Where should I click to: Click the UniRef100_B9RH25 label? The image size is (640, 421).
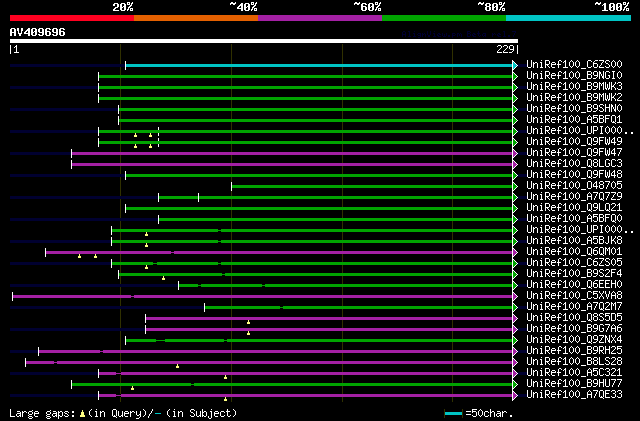coord(574,351)
